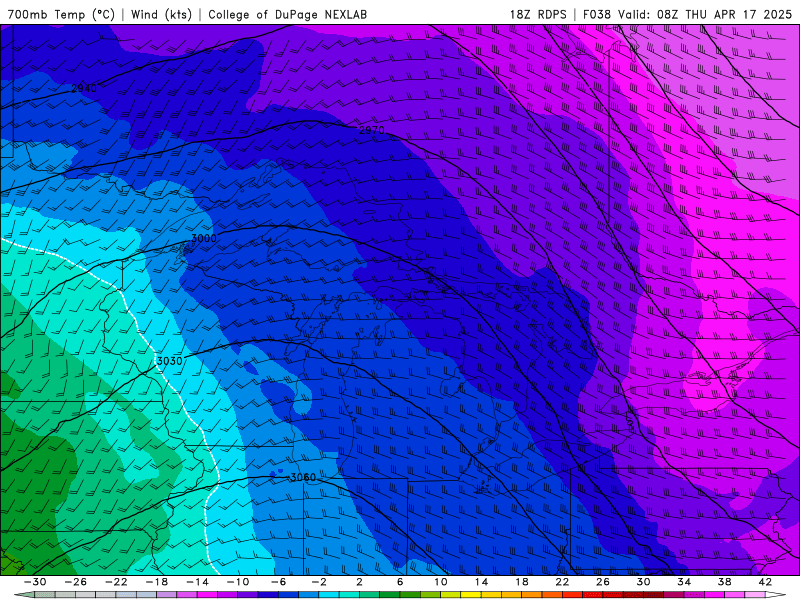Click the "F038" forecast hour text
Screen dimensions: 800x600
tap(596, 14)
